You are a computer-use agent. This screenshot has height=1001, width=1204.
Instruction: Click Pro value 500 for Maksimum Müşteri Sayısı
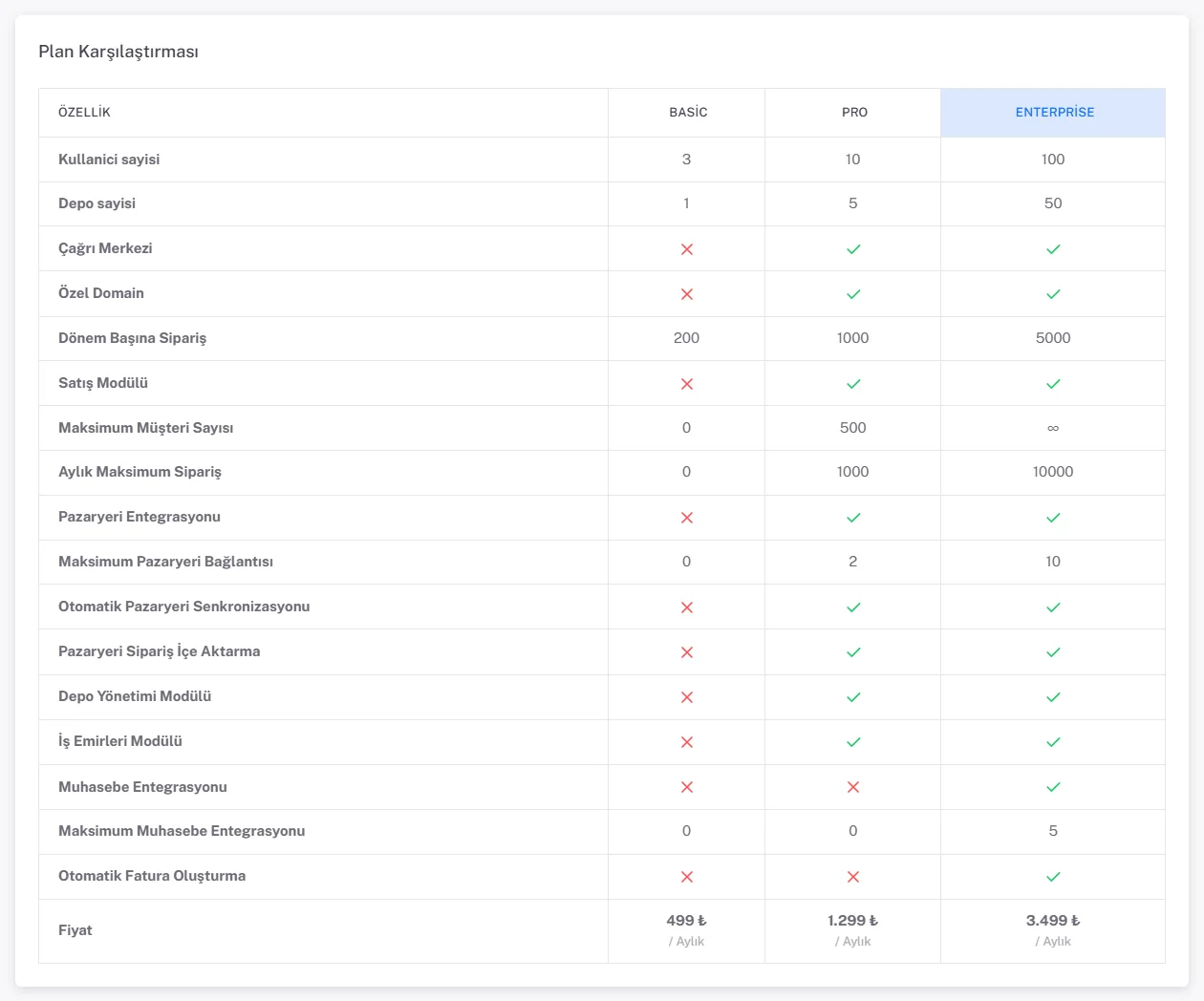852,428
